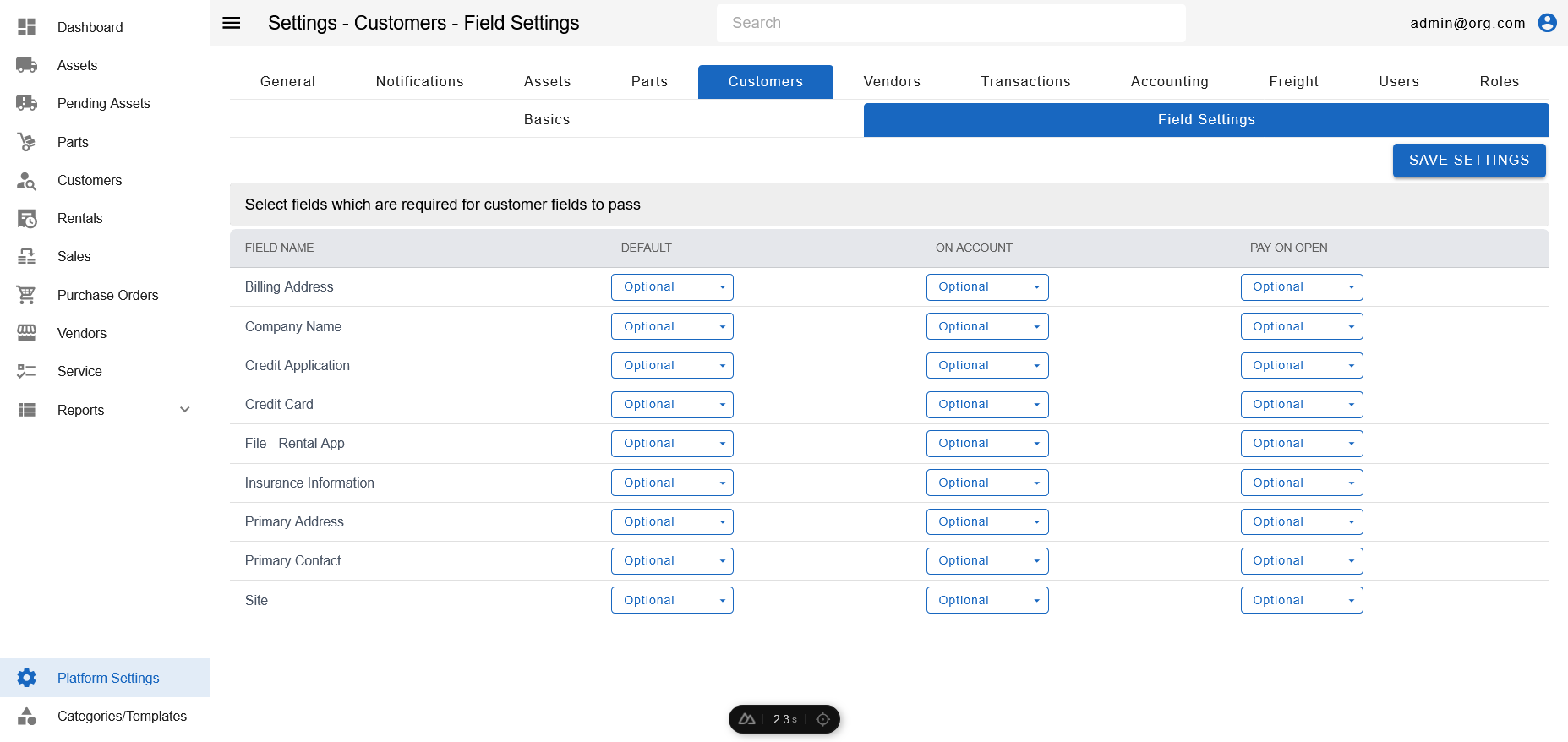Click the Search input field

click(x=951, y=23)
